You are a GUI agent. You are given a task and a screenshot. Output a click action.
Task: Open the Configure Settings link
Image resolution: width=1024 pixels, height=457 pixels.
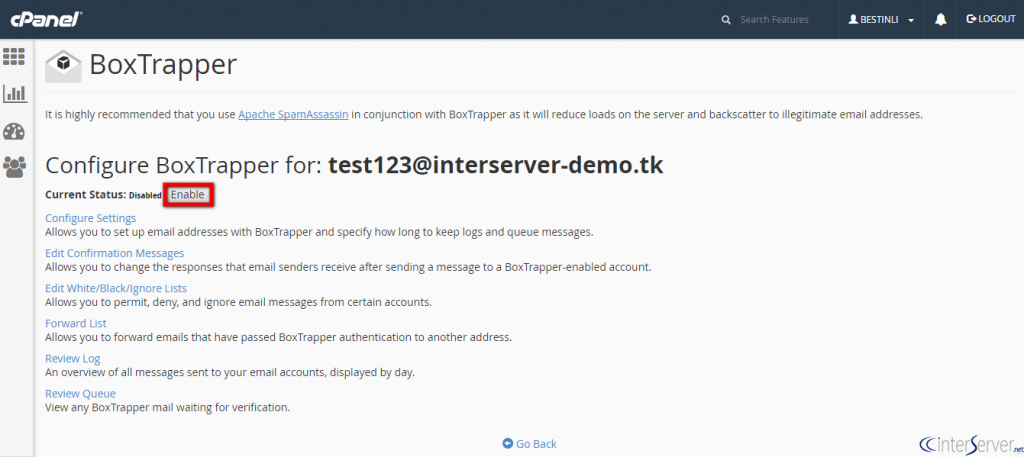click(x=90, y=218)
